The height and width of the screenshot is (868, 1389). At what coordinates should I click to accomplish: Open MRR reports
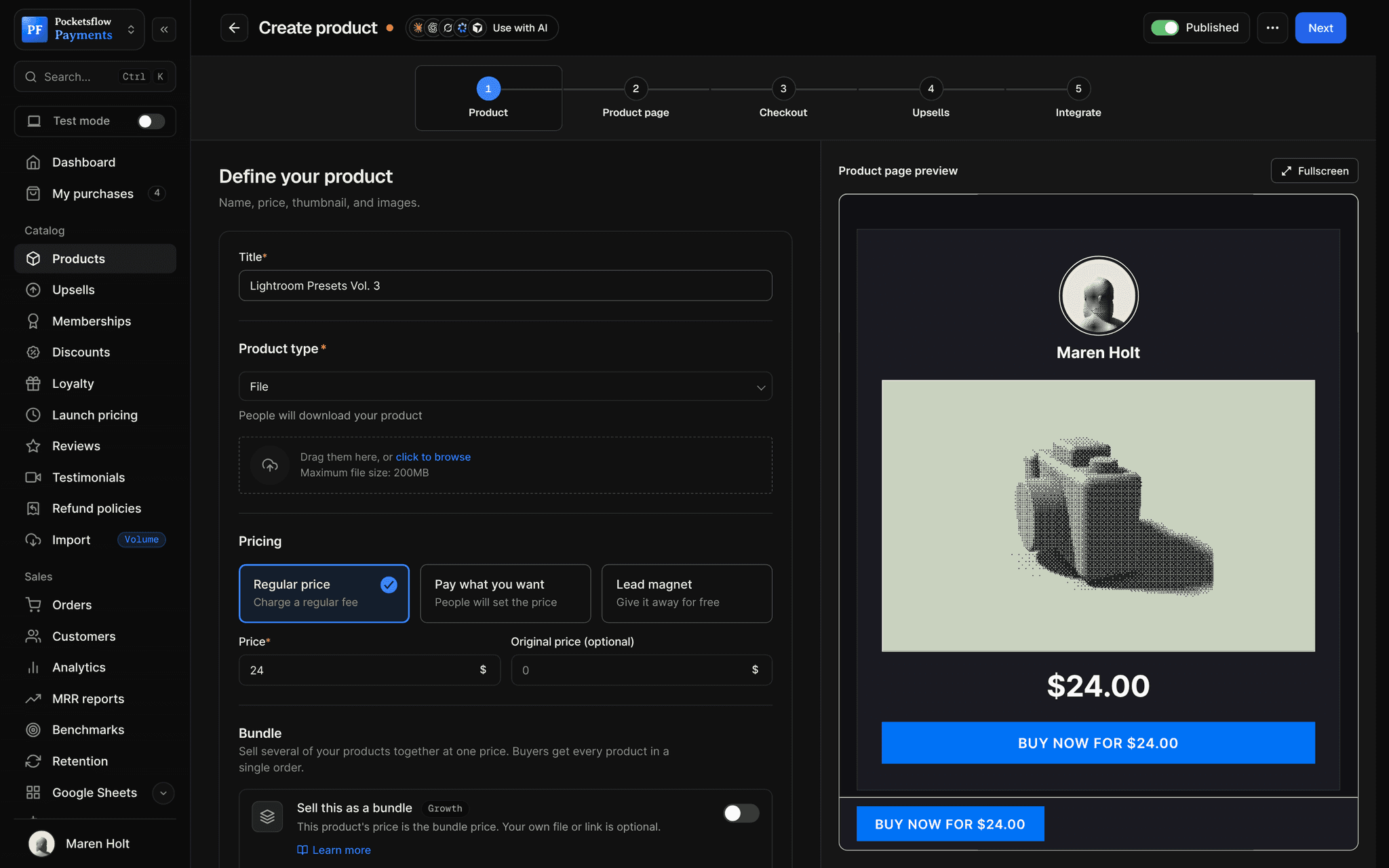[x=95, y=698]
